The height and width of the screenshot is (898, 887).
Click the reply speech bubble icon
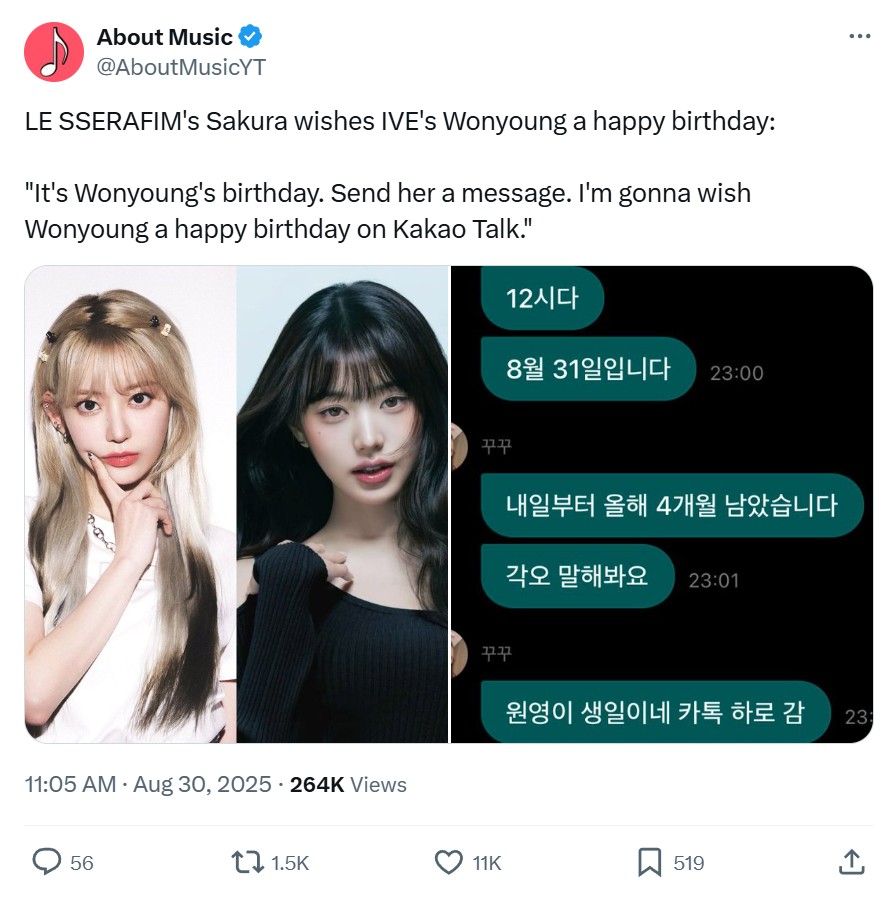(x=46, y=862)
